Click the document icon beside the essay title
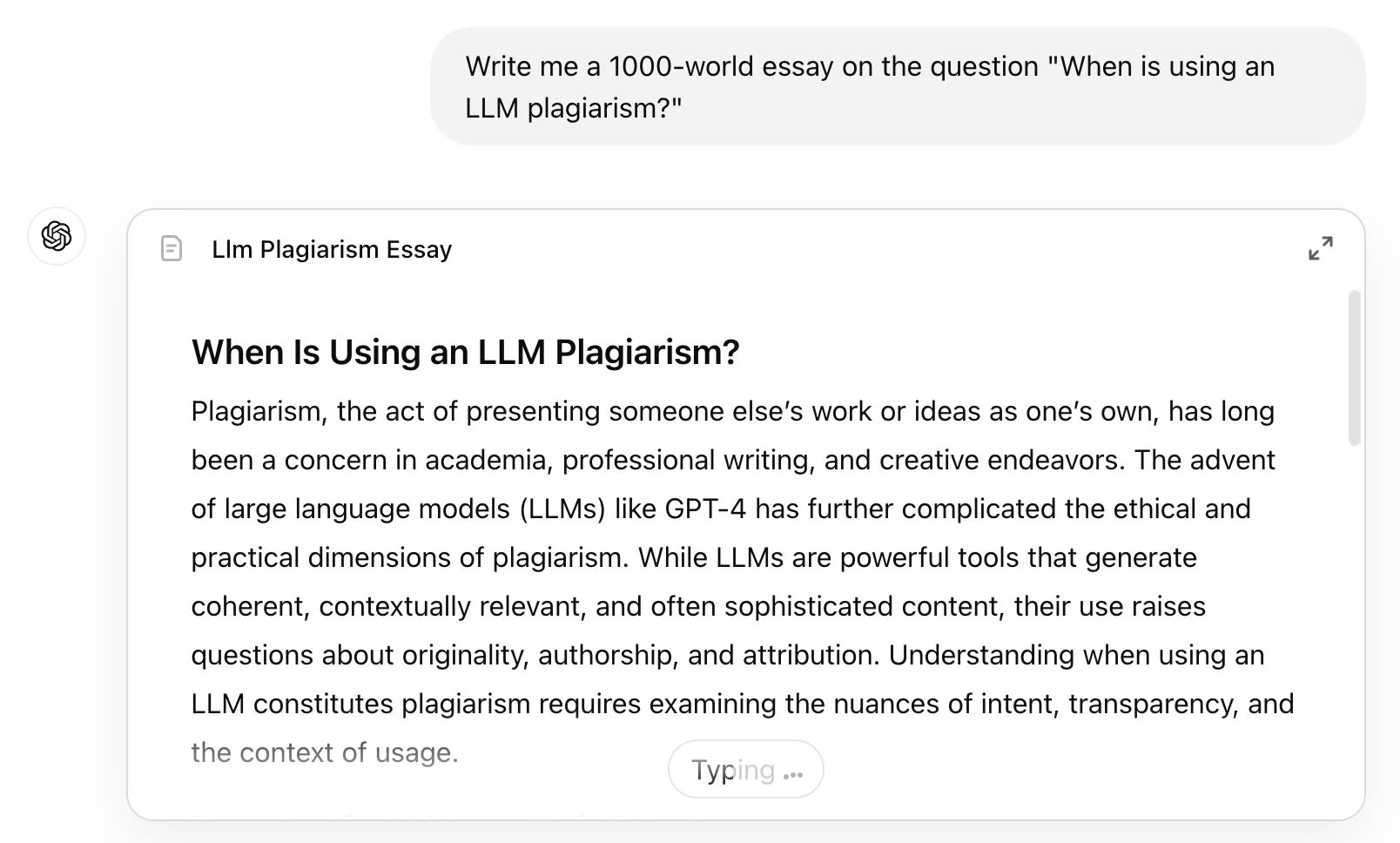The width and height of the screenshot is (1400, 843). (170, 249)
